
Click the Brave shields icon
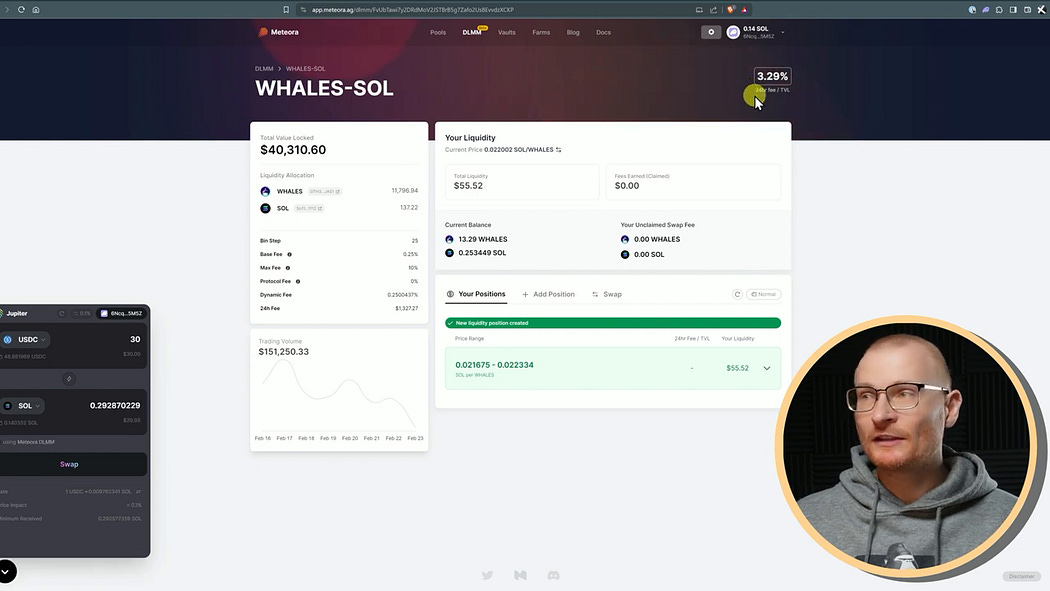(730, 9)
